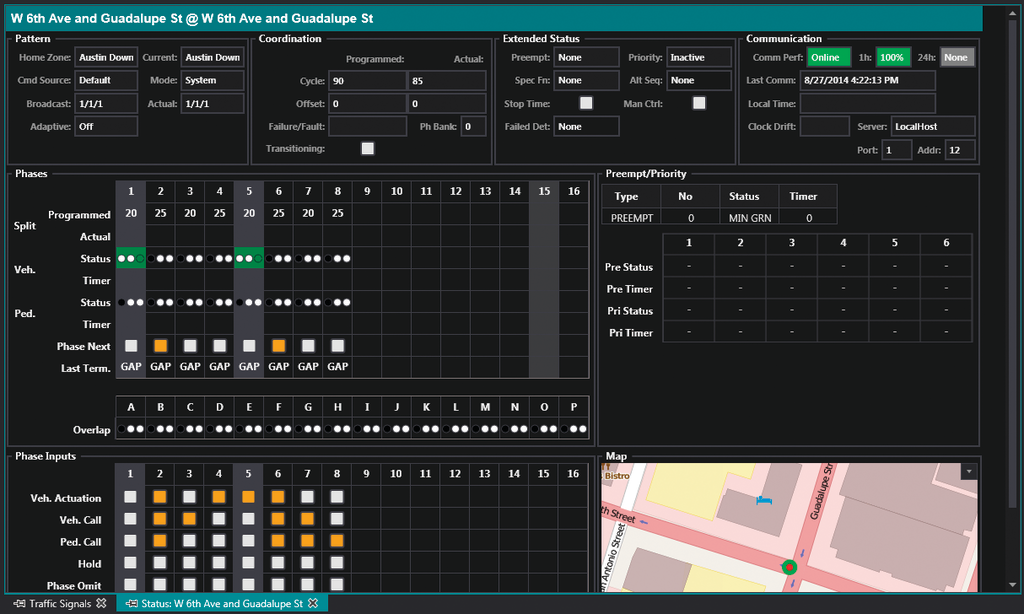Toggle the Transitioning checkbox
Screen dimensions: 1024x614
point(368,148)
